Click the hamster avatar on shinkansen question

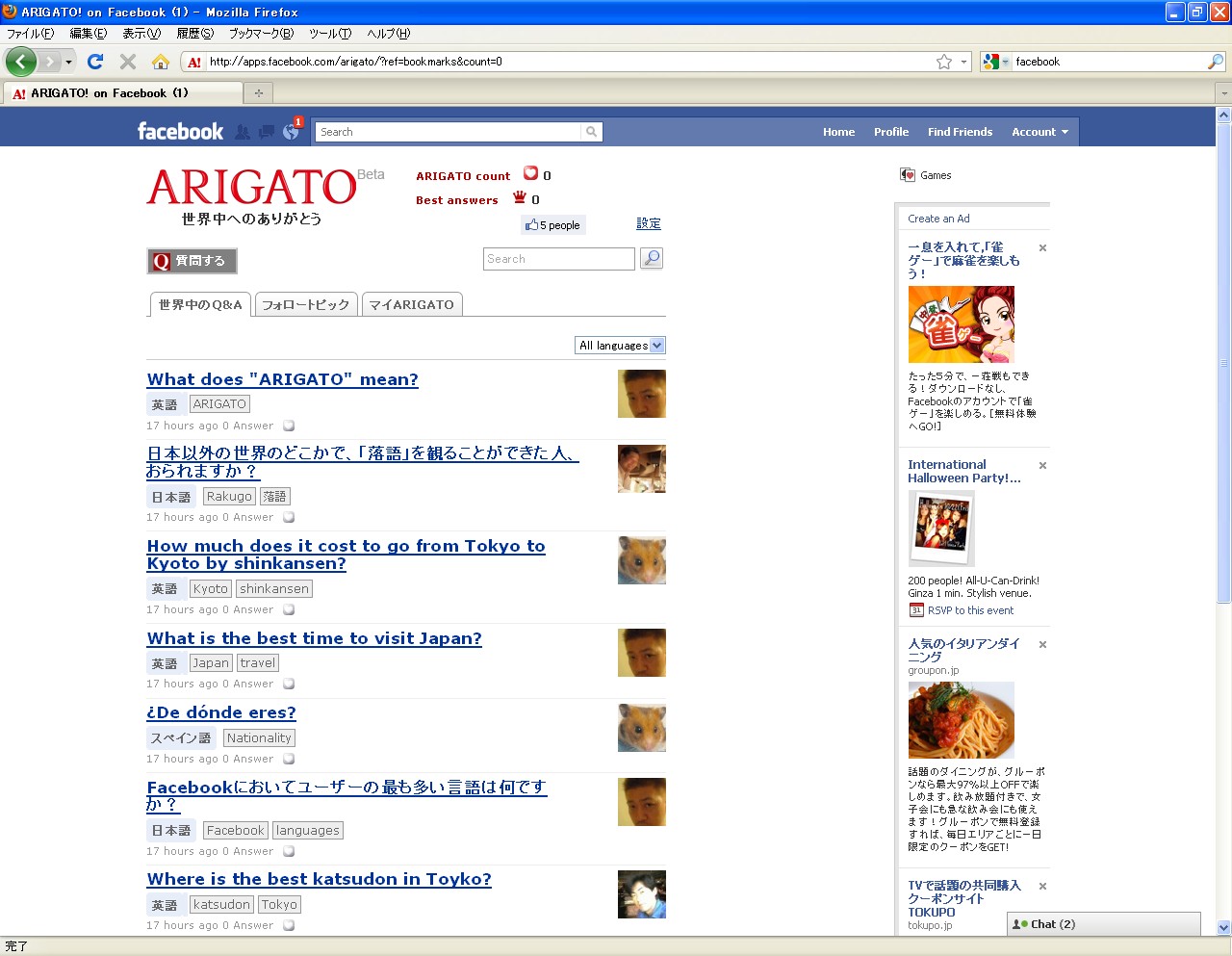[642, 560]
